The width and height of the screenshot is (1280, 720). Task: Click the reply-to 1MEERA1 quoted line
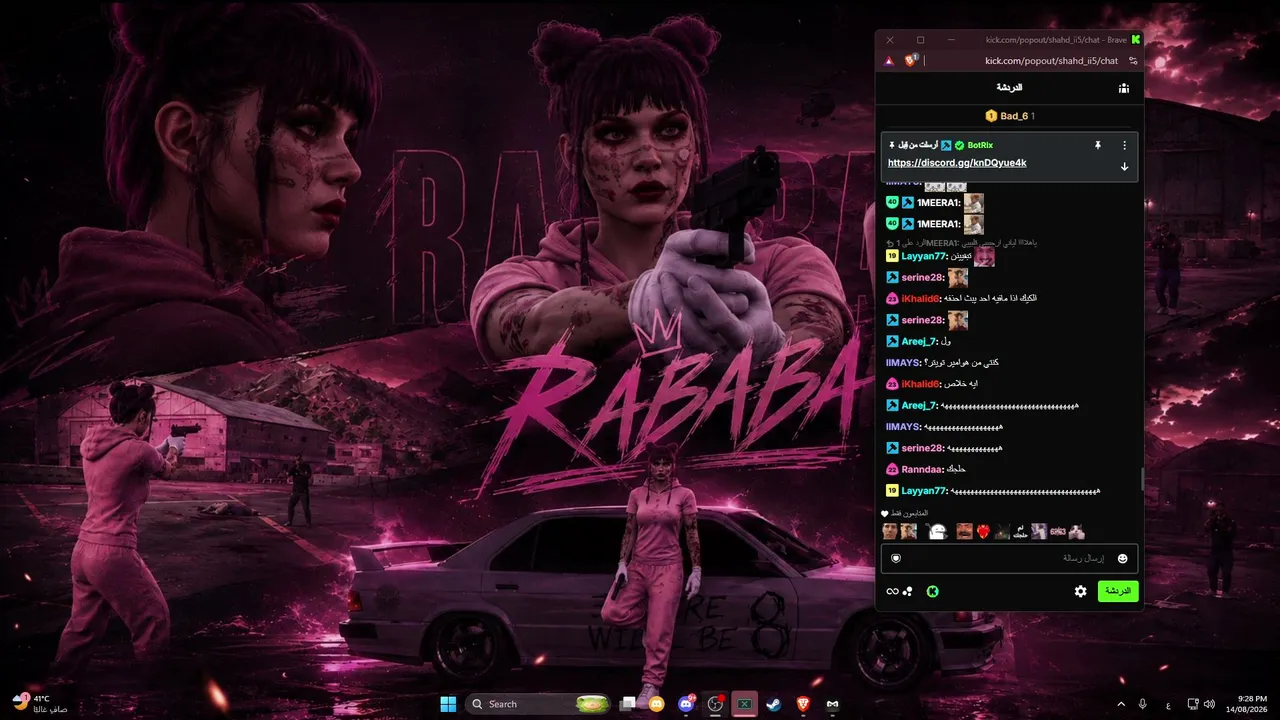tap(962, 243)
